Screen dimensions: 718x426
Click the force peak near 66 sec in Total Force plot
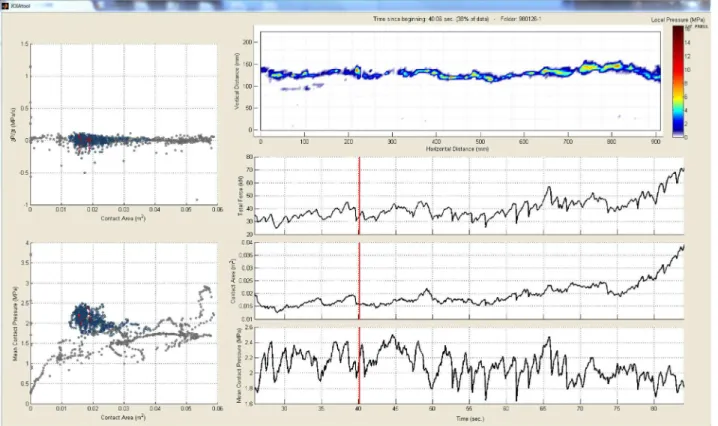[x=549, y=187]
